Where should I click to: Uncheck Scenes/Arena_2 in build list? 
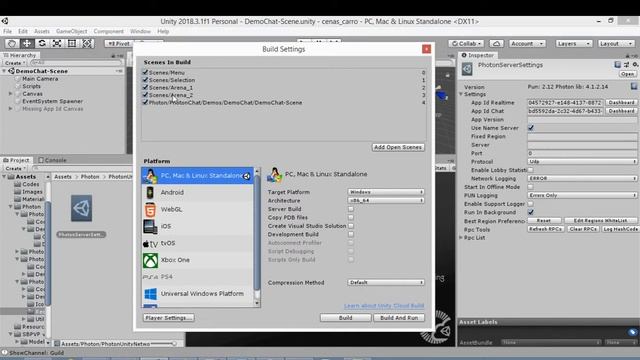(x=145, y=95)
